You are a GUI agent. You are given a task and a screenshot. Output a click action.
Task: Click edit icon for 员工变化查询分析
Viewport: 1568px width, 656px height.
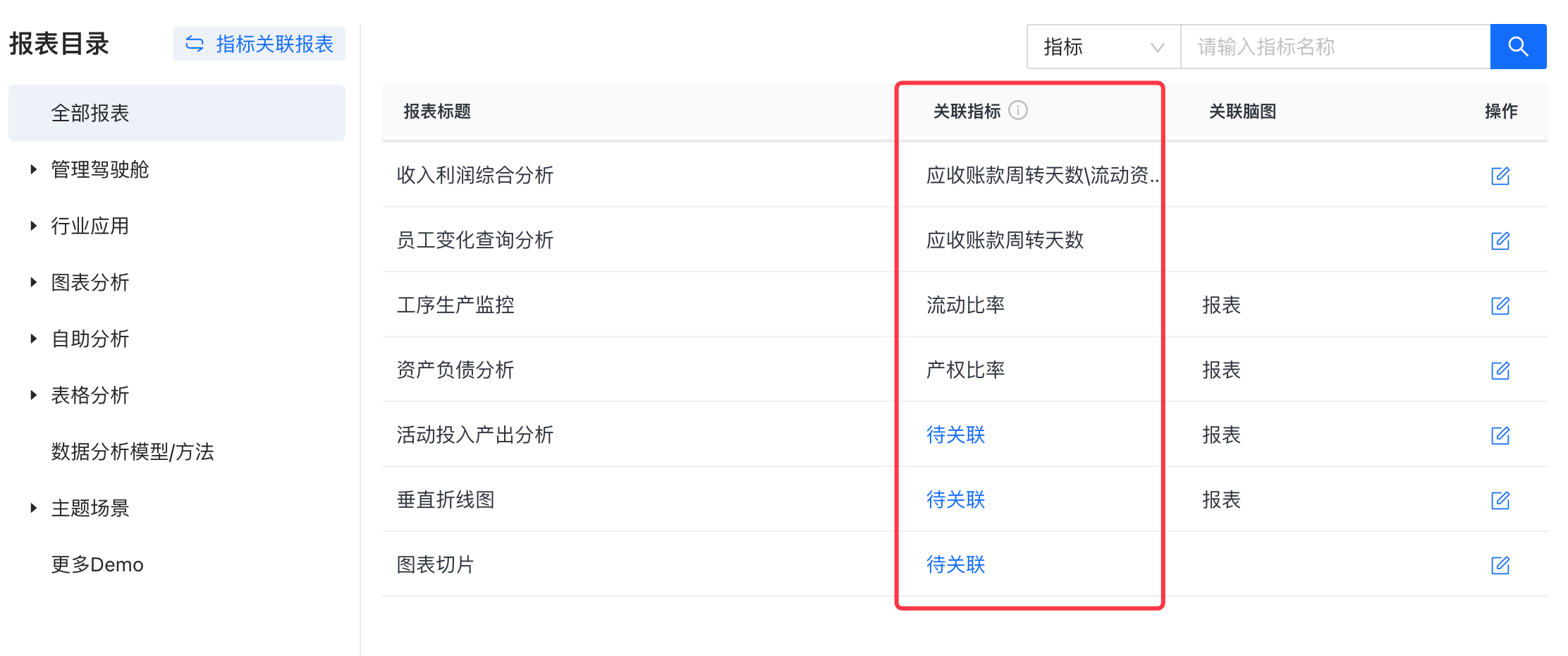point(1500,241)
